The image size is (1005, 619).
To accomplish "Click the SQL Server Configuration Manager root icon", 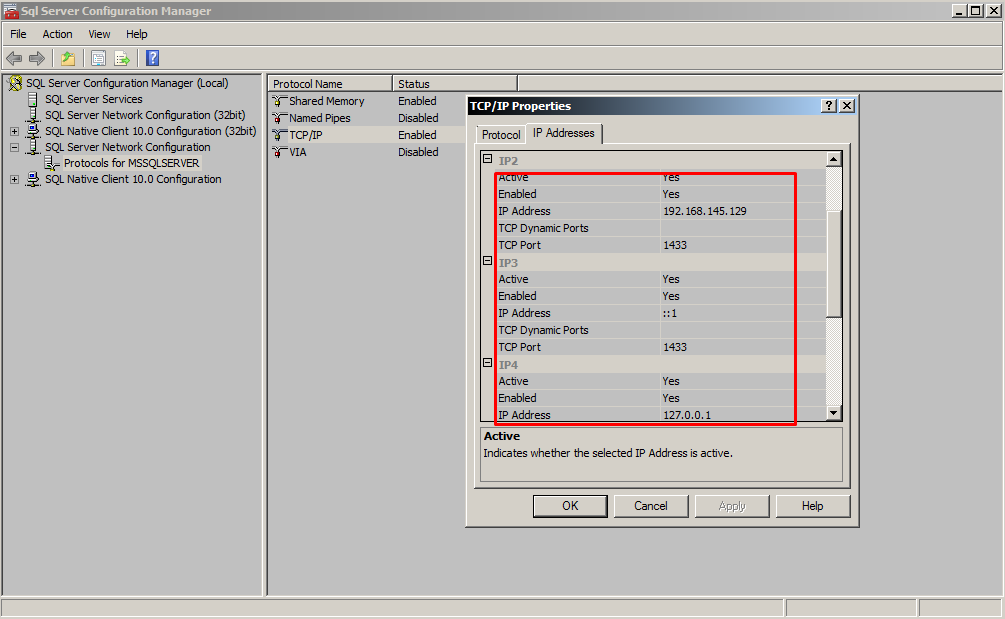I will point(15,83).
